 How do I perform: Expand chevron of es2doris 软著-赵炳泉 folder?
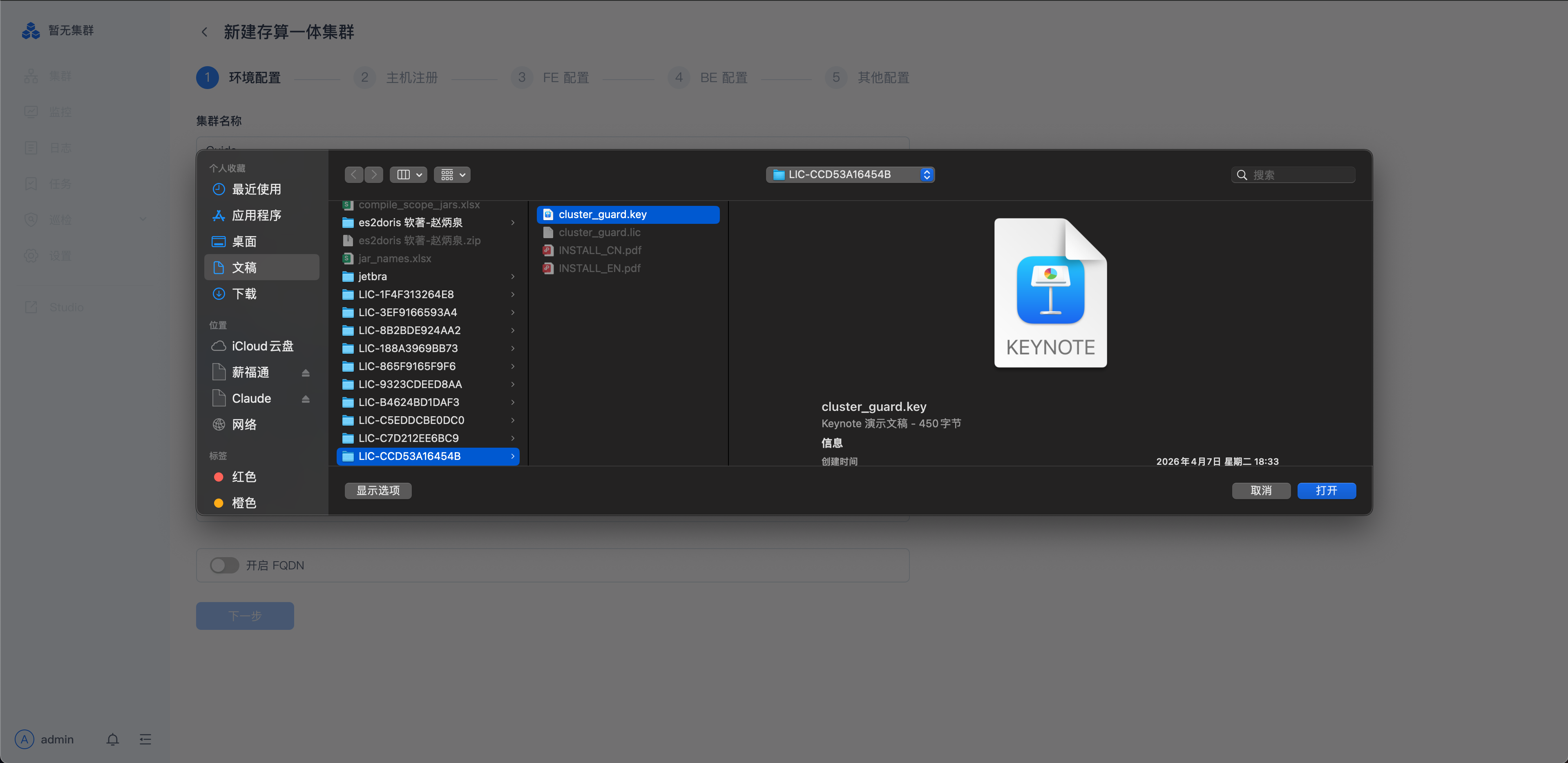(x=513, y=223)
